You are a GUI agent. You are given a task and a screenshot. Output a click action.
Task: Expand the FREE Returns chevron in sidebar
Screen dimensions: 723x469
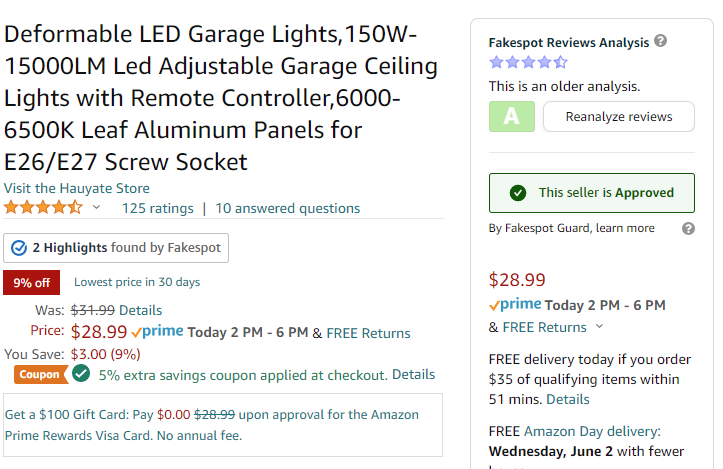coord(599,327)
